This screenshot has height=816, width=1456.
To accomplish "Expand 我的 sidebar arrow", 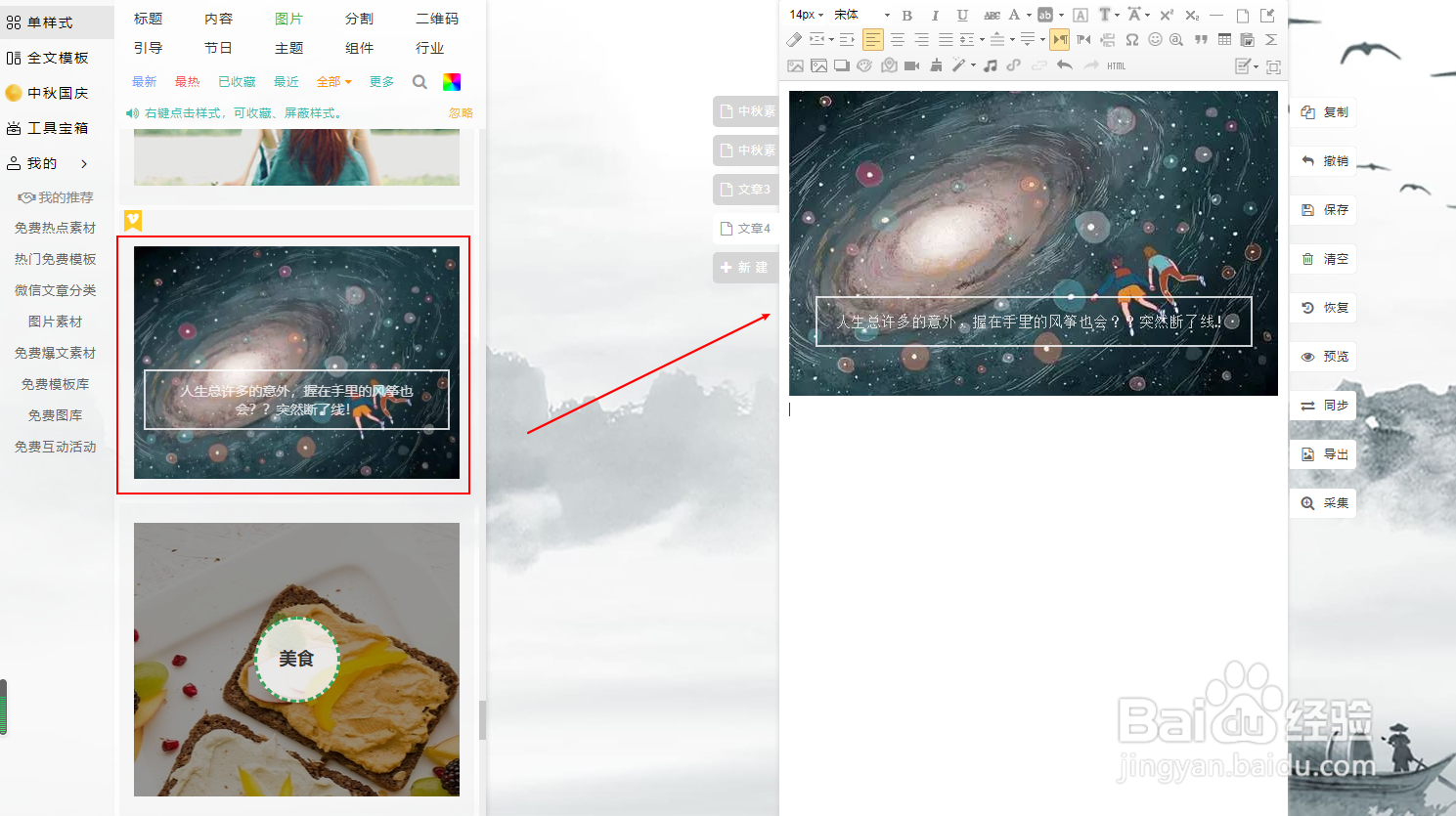I will [x=84, y=164].
